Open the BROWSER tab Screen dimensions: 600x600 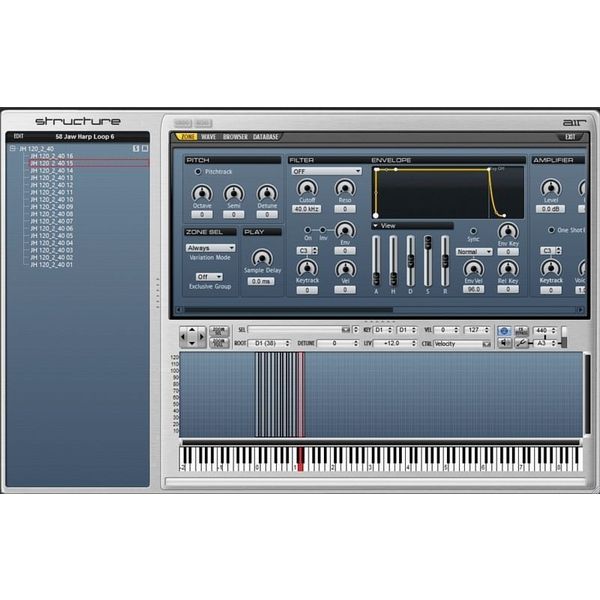tap(235, 137)
